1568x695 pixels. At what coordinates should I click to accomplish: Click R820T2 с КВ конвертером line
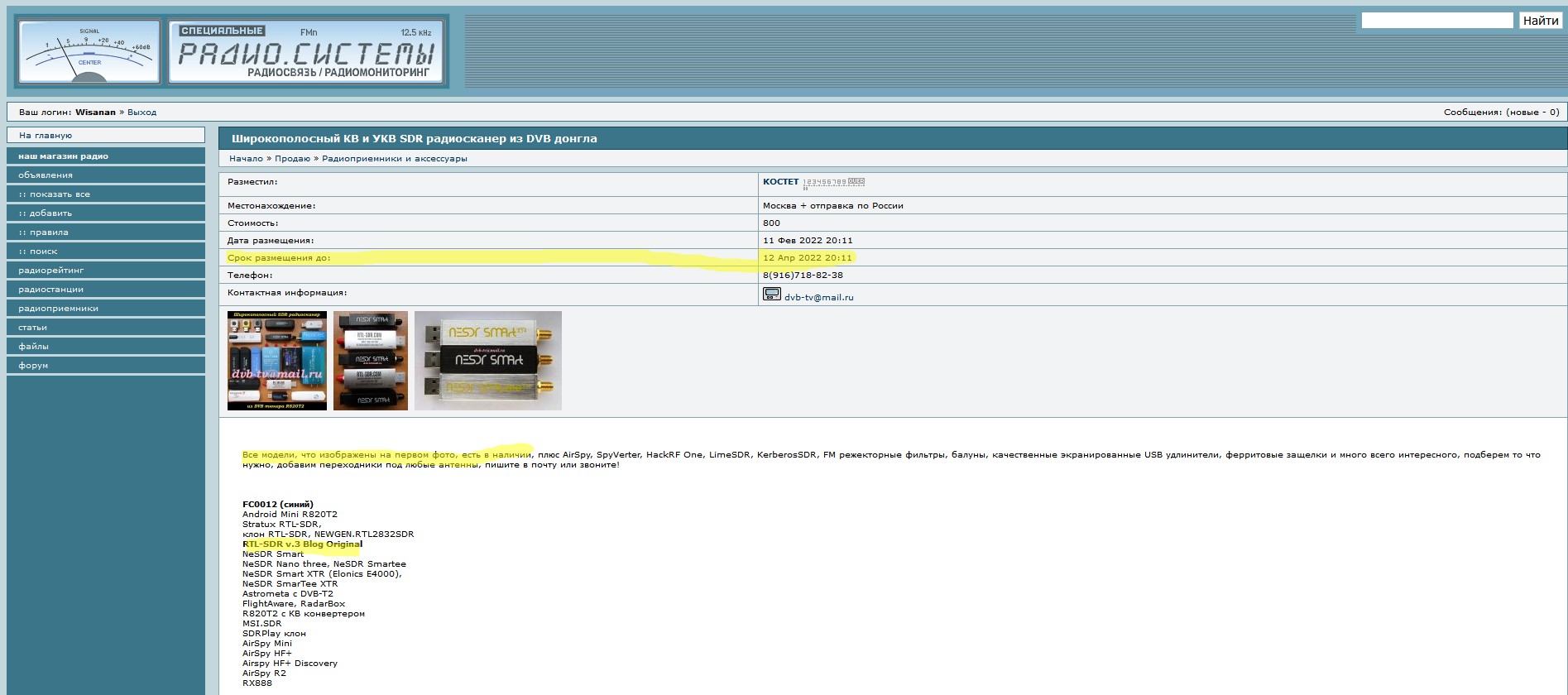[x=304, y=614]
